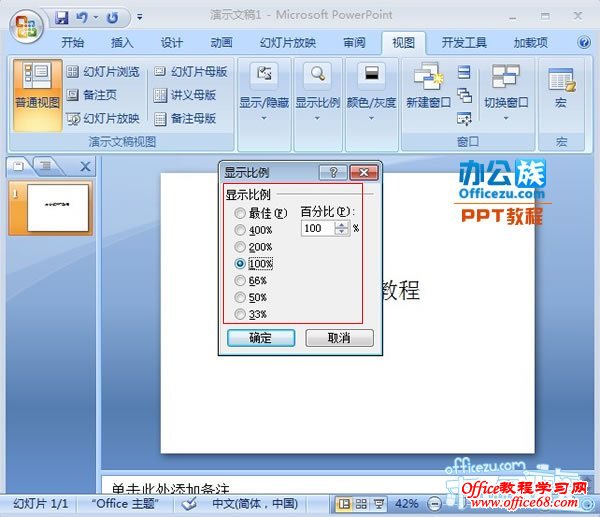Save the presentation from the quick access toolbar
The width and height of the screenshot is (600, 517).
coord(62,18)
